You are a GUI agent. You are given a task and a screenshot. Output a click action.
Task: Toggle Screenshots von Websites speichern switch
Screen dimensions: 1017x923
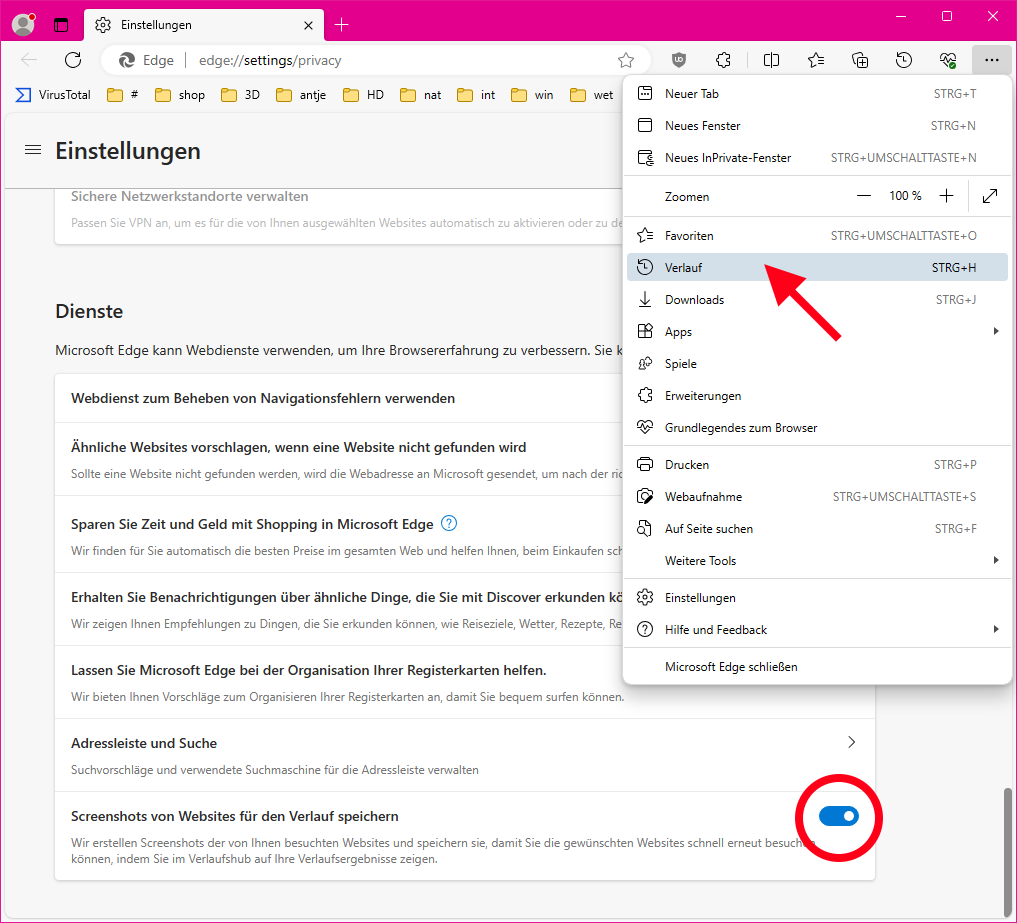point(839,816)
